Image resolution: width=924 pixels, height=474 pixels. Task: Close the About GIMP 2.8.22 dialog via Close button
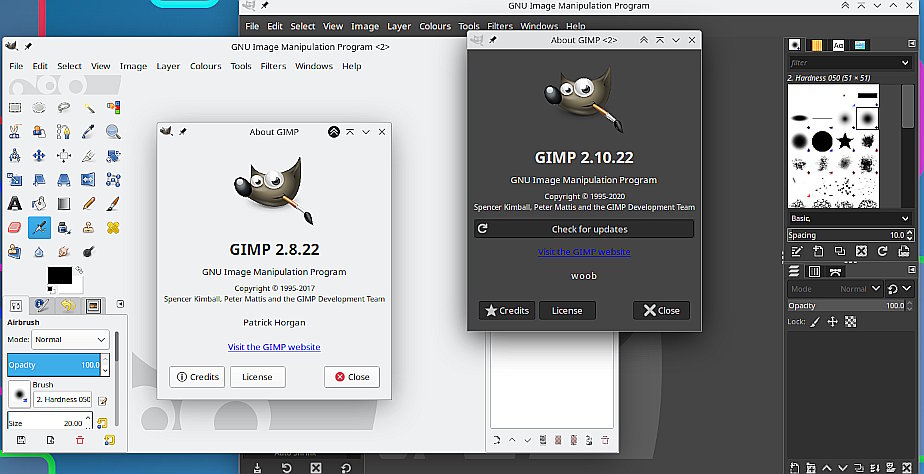point(352,377)
